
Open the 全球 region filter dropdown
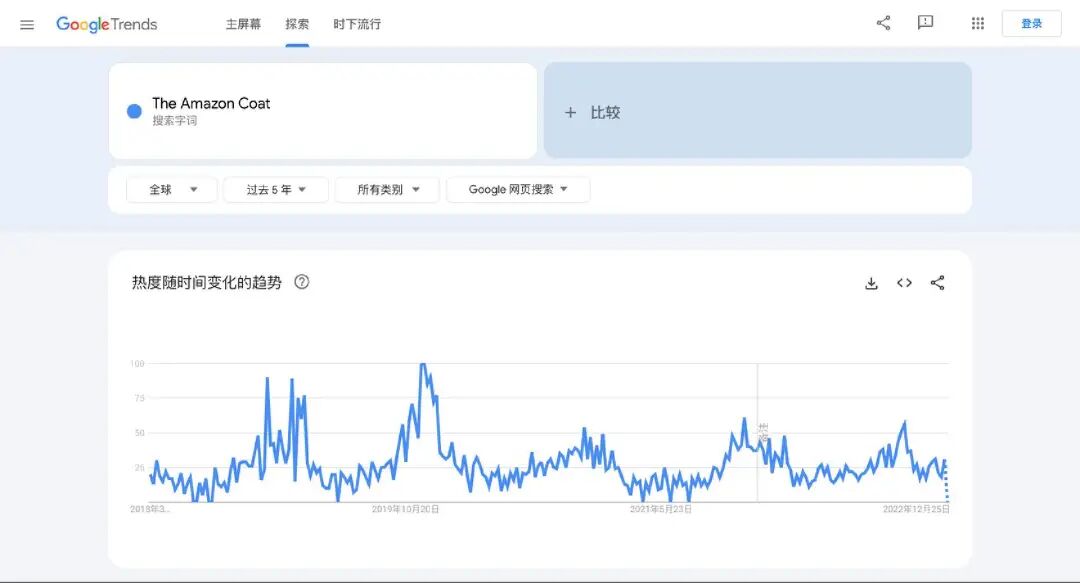(171, 189)
